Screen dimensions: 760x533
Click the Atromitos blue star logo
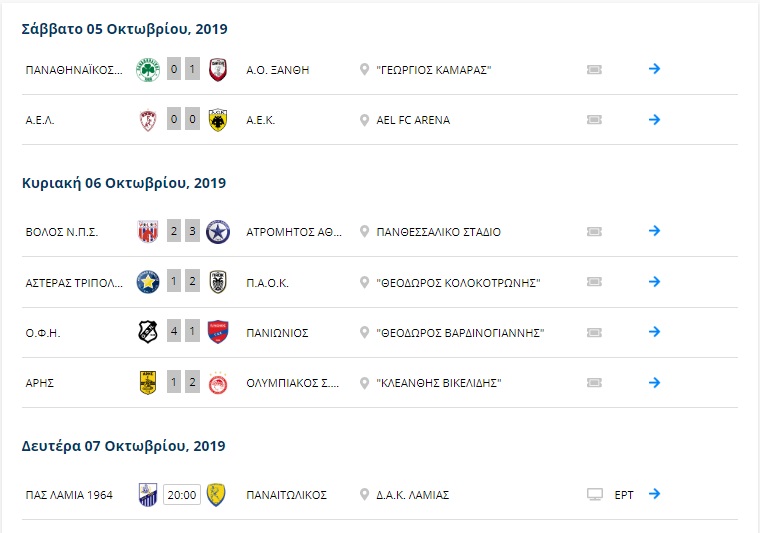218,232
